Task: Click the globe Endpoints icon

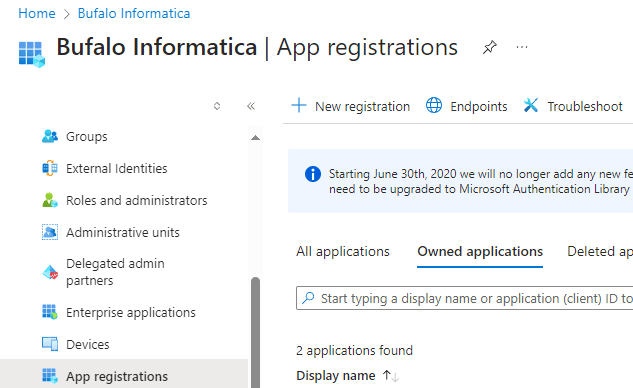Action: tap(434, 105)
